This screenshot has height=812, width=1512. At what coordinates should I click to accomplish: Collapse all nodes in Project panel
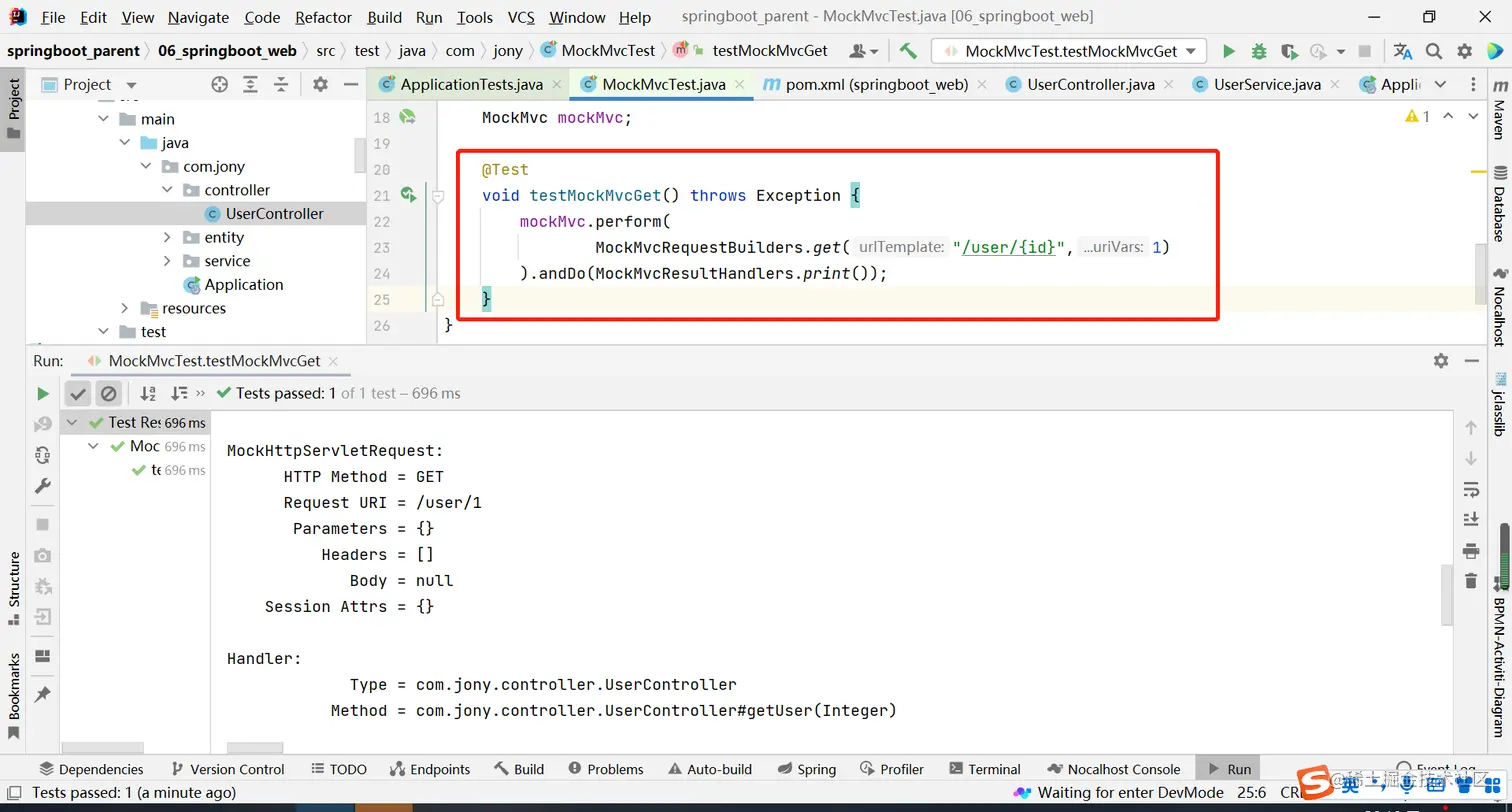coord(281,85)
